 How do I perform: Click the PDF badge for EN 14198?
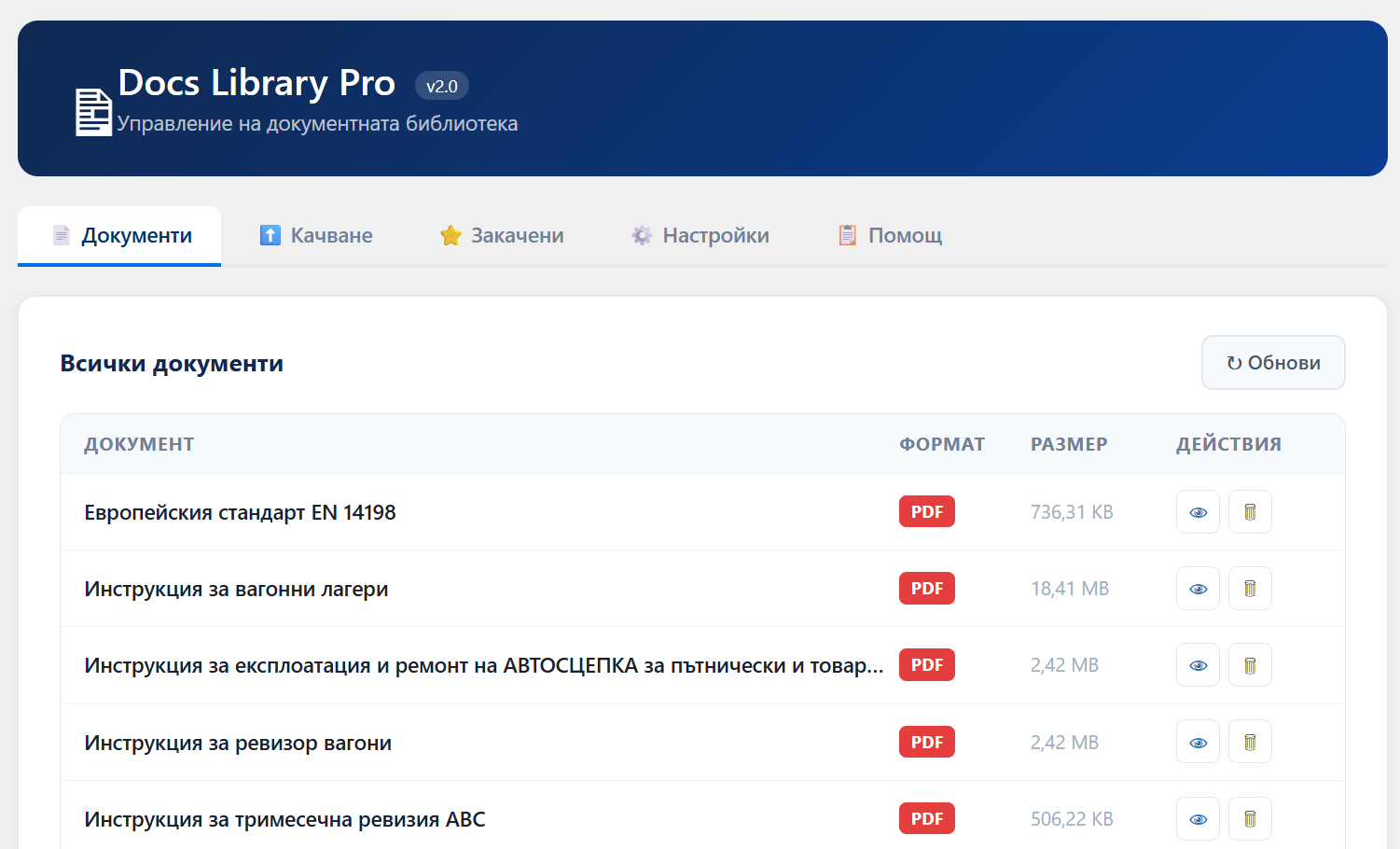coord(927,511)
